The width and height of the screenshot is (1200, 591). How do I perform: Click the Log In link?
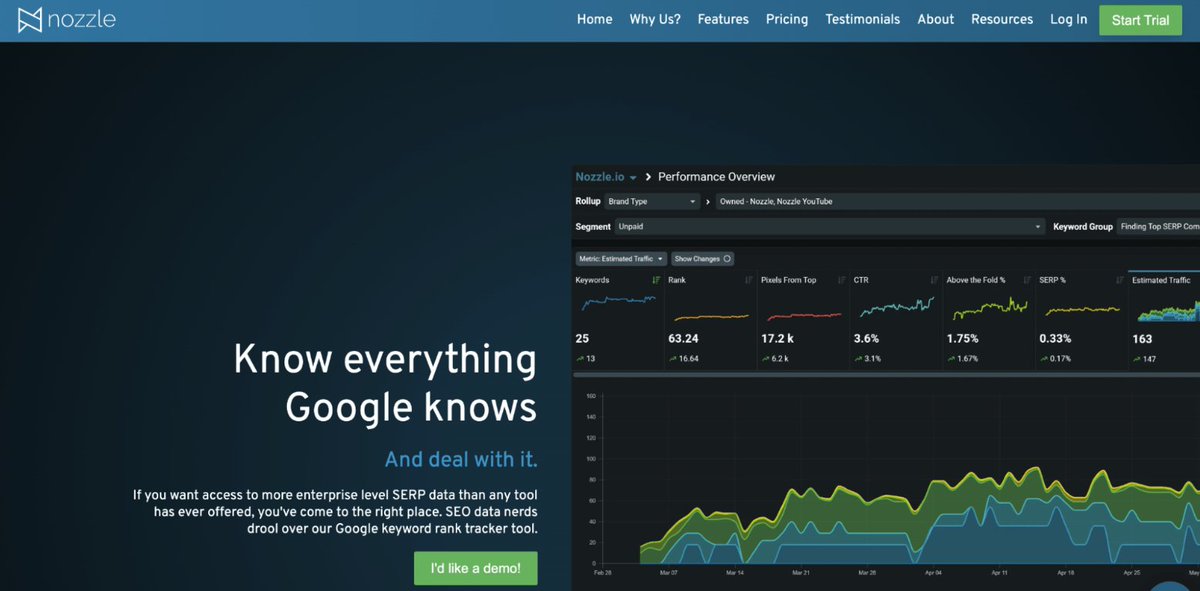click(x=1069, y=19)
